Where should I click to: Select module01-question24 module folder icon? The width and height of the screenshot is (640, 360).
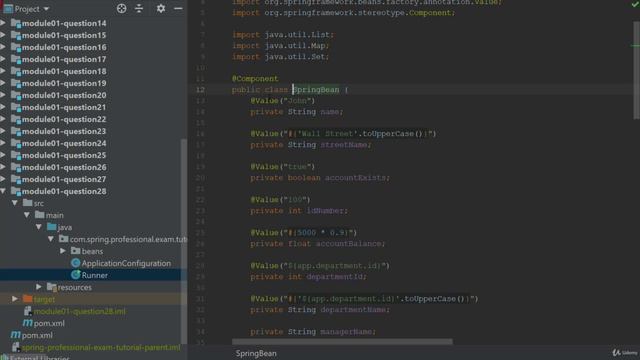click(16, 143)
